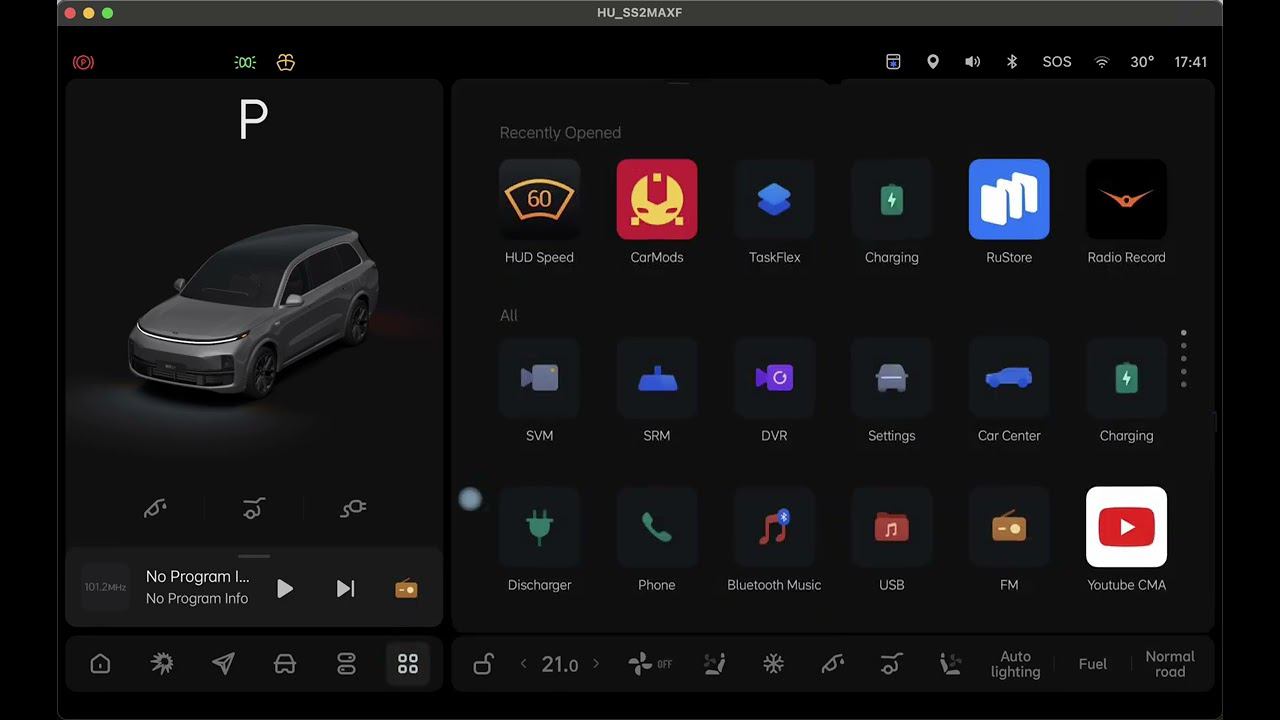Click the location pin status icon

[x=933, y=62]
